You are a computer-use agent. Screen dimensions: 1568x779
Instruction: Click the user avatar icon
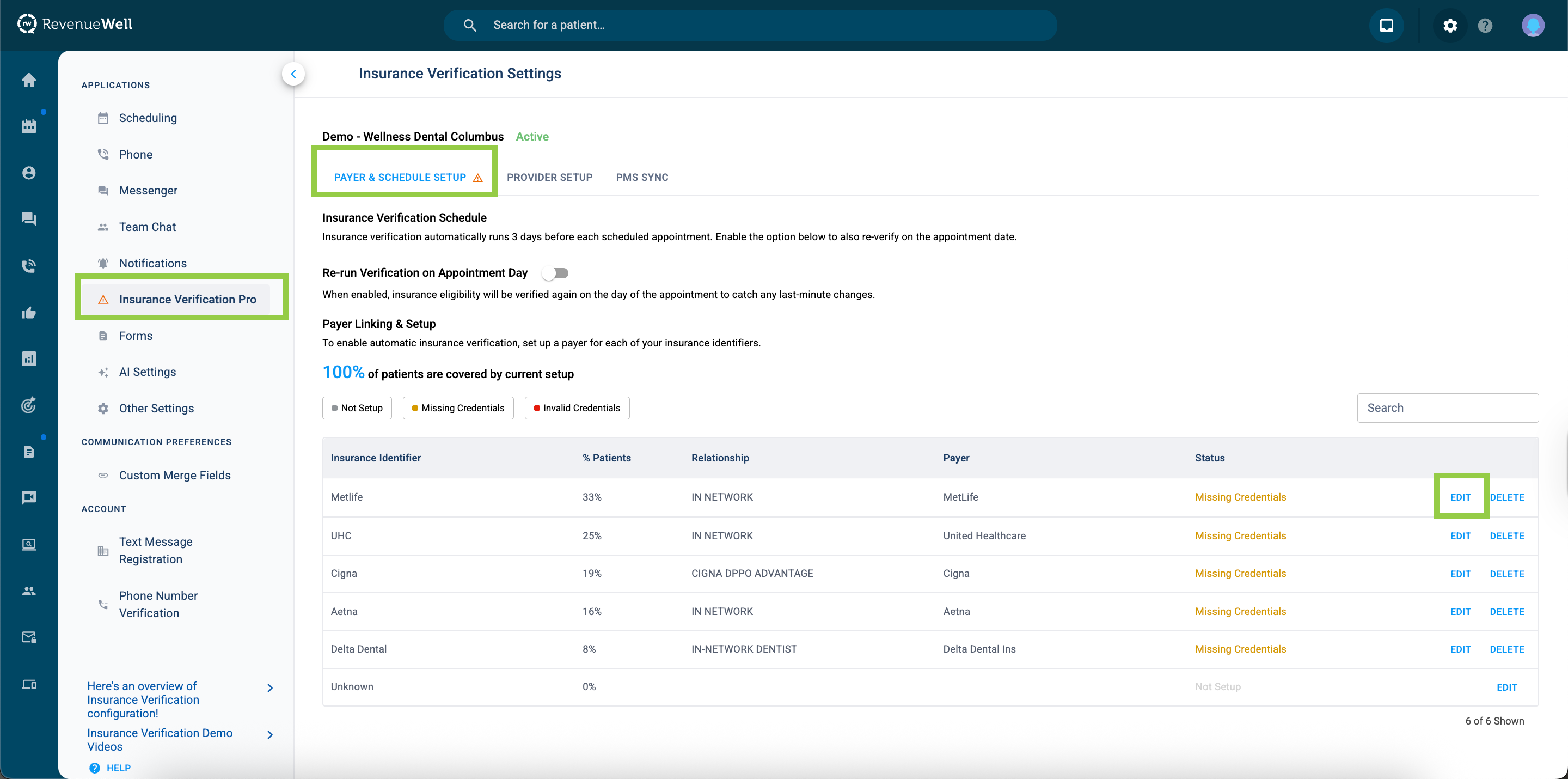click(x=1532, y=25)
